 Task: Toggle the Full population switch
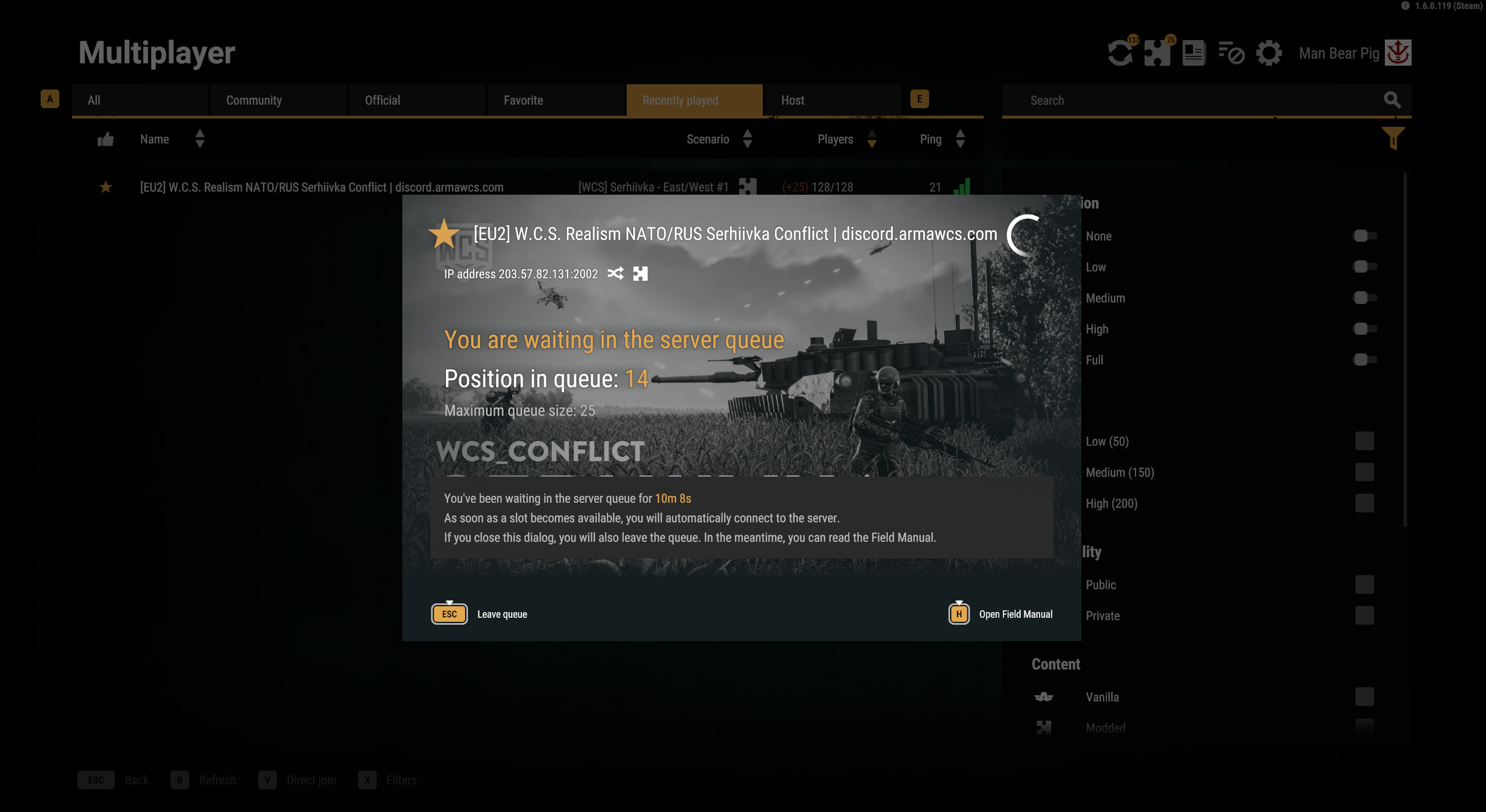pos(1364,360)
